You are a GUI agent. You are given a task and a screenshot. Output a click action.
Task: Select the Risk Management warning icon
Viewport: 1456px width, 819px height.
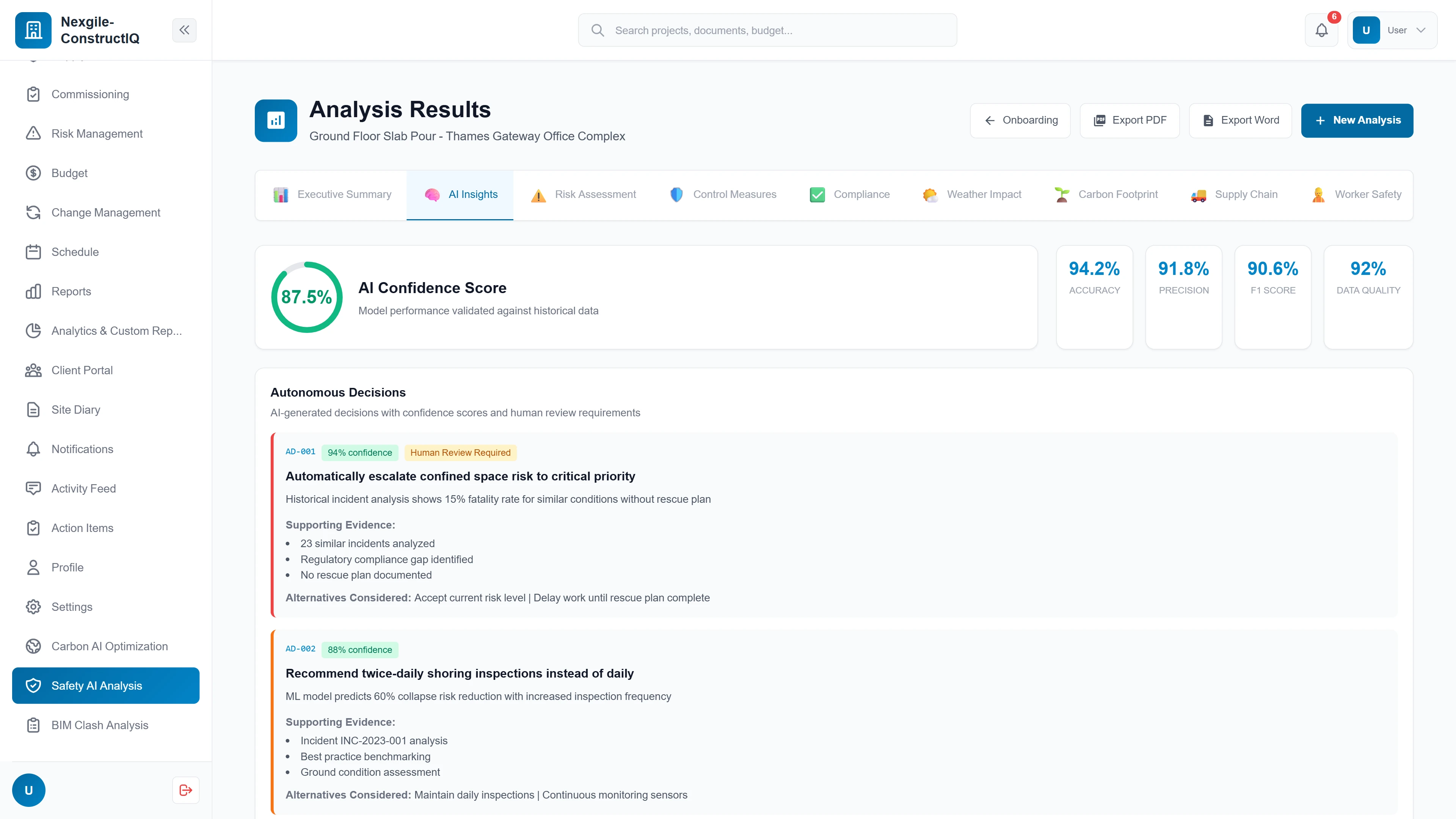point(33,133)
